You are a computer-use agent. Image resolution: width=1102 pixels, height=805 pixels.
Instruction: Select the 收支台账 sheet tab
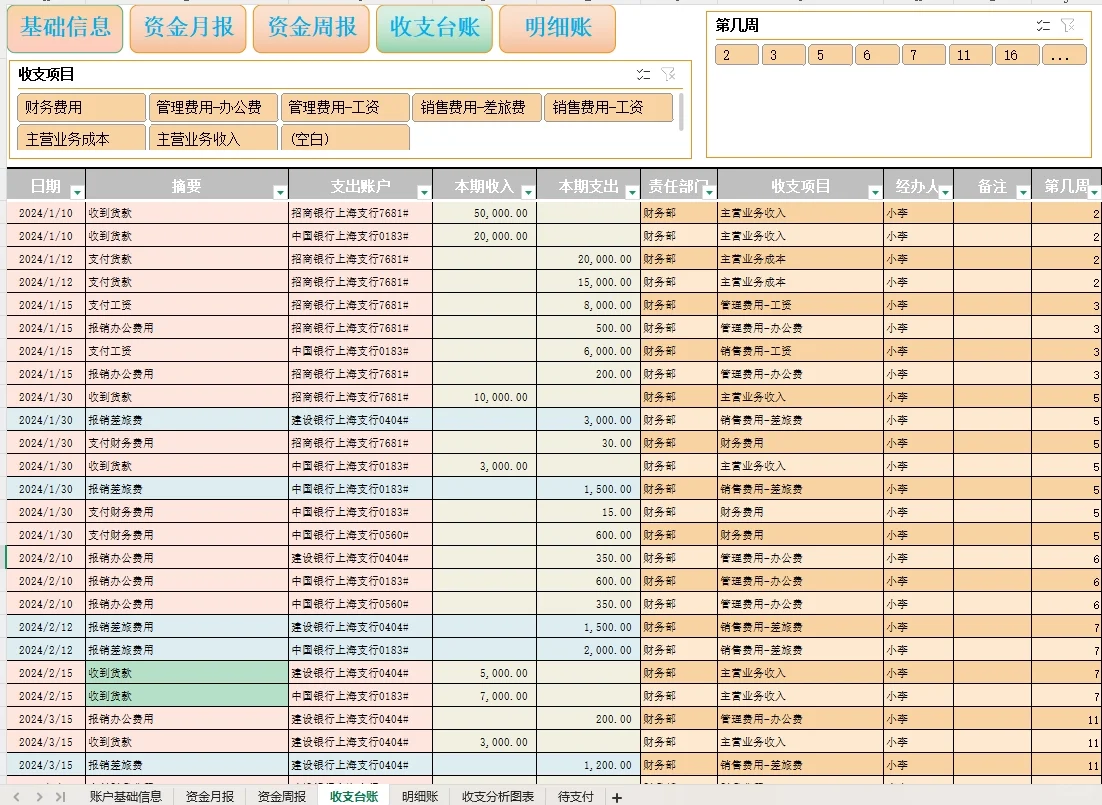pyautogui.click(x=354, y=797)
